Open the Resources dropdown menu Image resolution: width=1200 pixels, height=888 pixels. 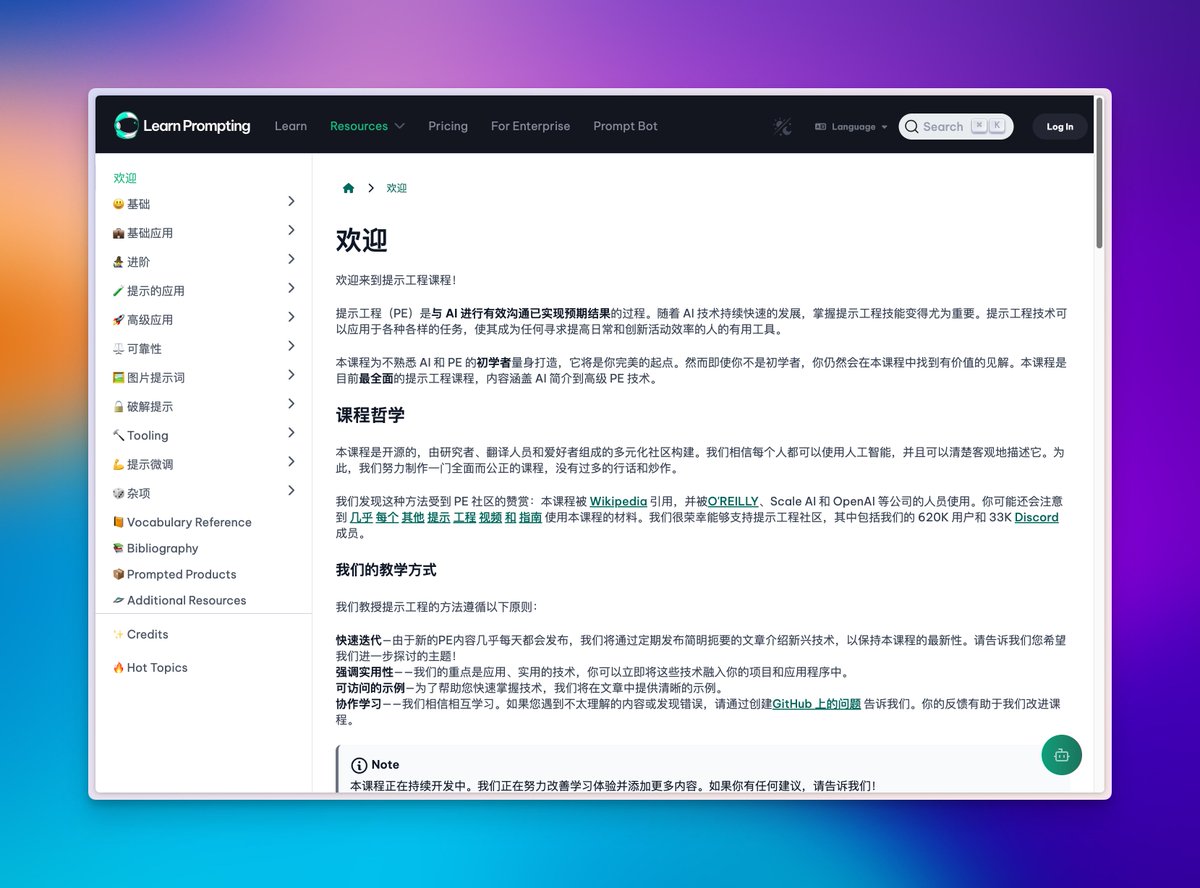coord(367,126)
